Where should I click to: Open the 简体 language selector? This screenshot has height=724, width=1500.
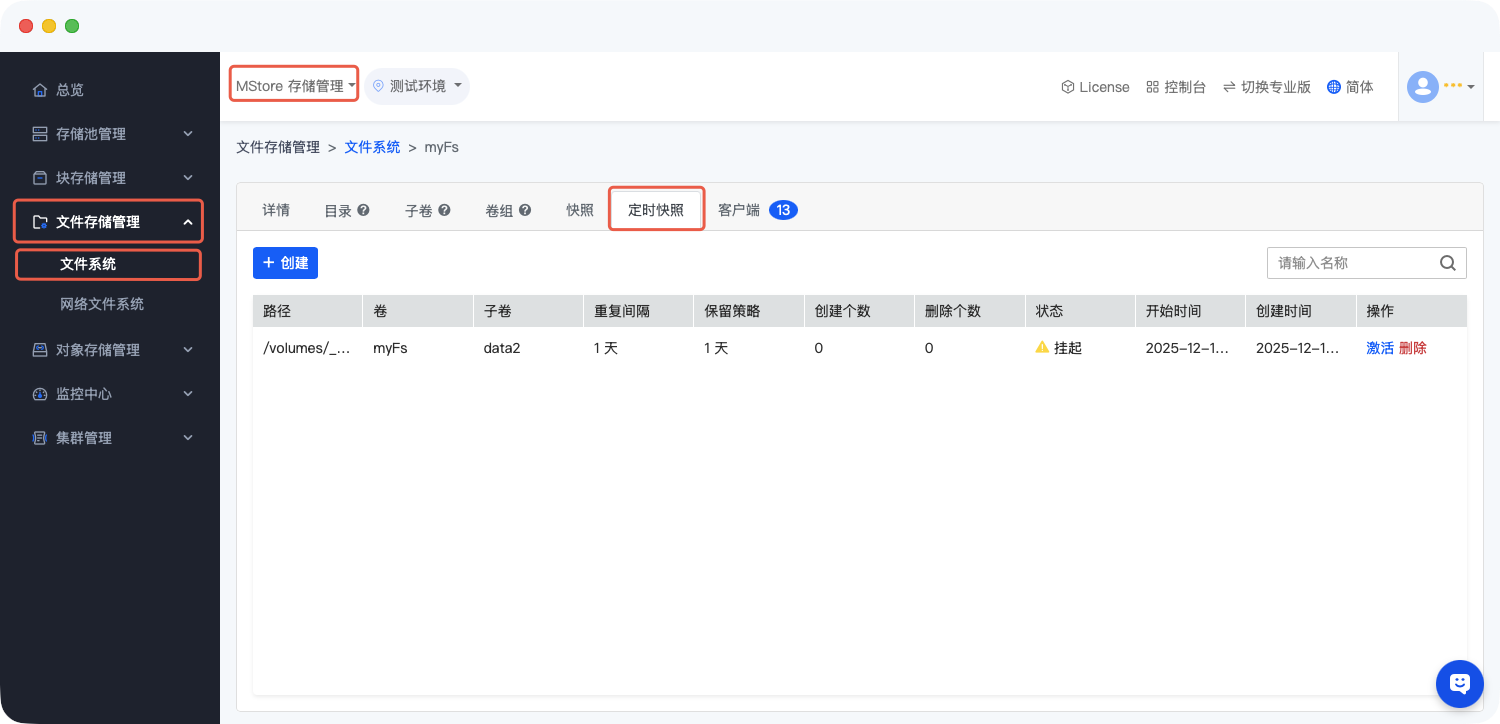[x=1350, y=87]
